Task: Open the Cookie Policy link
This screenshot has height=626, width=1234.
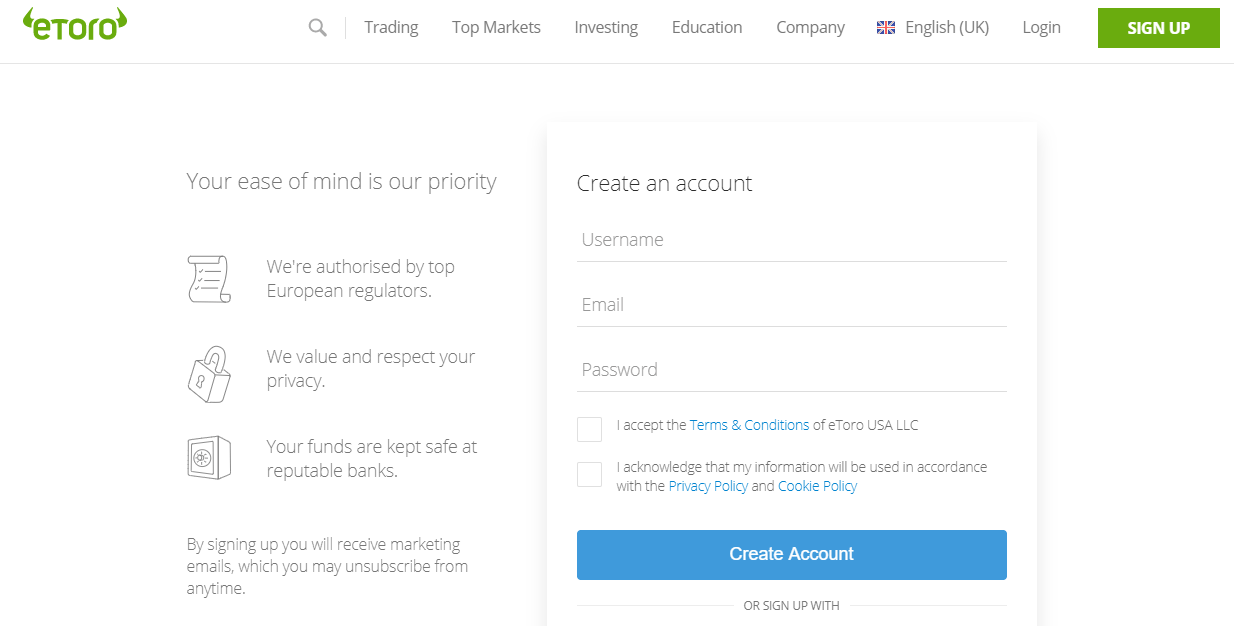Action: click(x=817, y=486)
